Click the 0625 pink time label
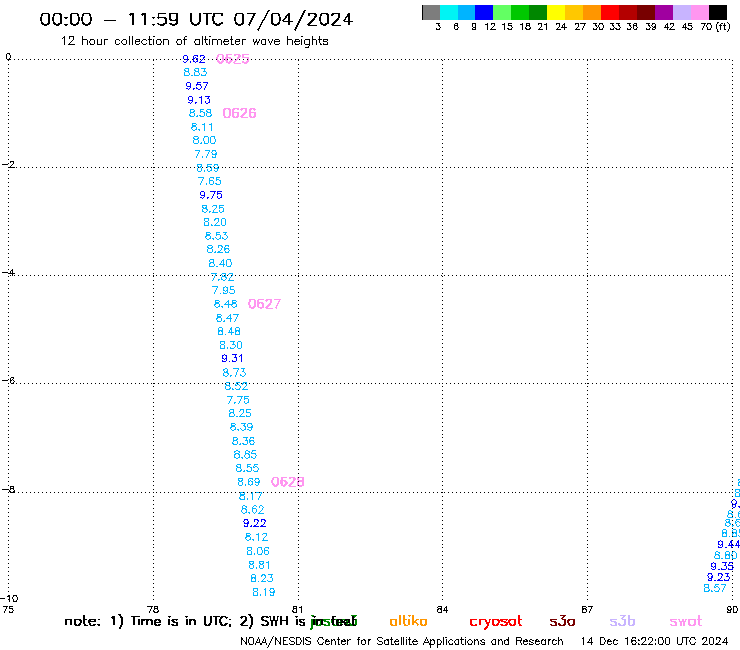 [233, 59]
